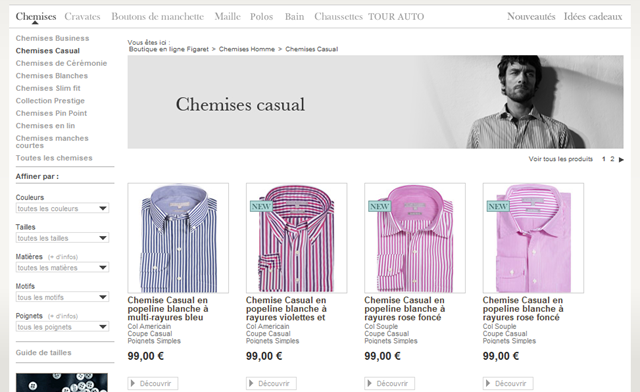640x392 pixels.
Task: Open the Cravates menu
Action: point(82,17)
